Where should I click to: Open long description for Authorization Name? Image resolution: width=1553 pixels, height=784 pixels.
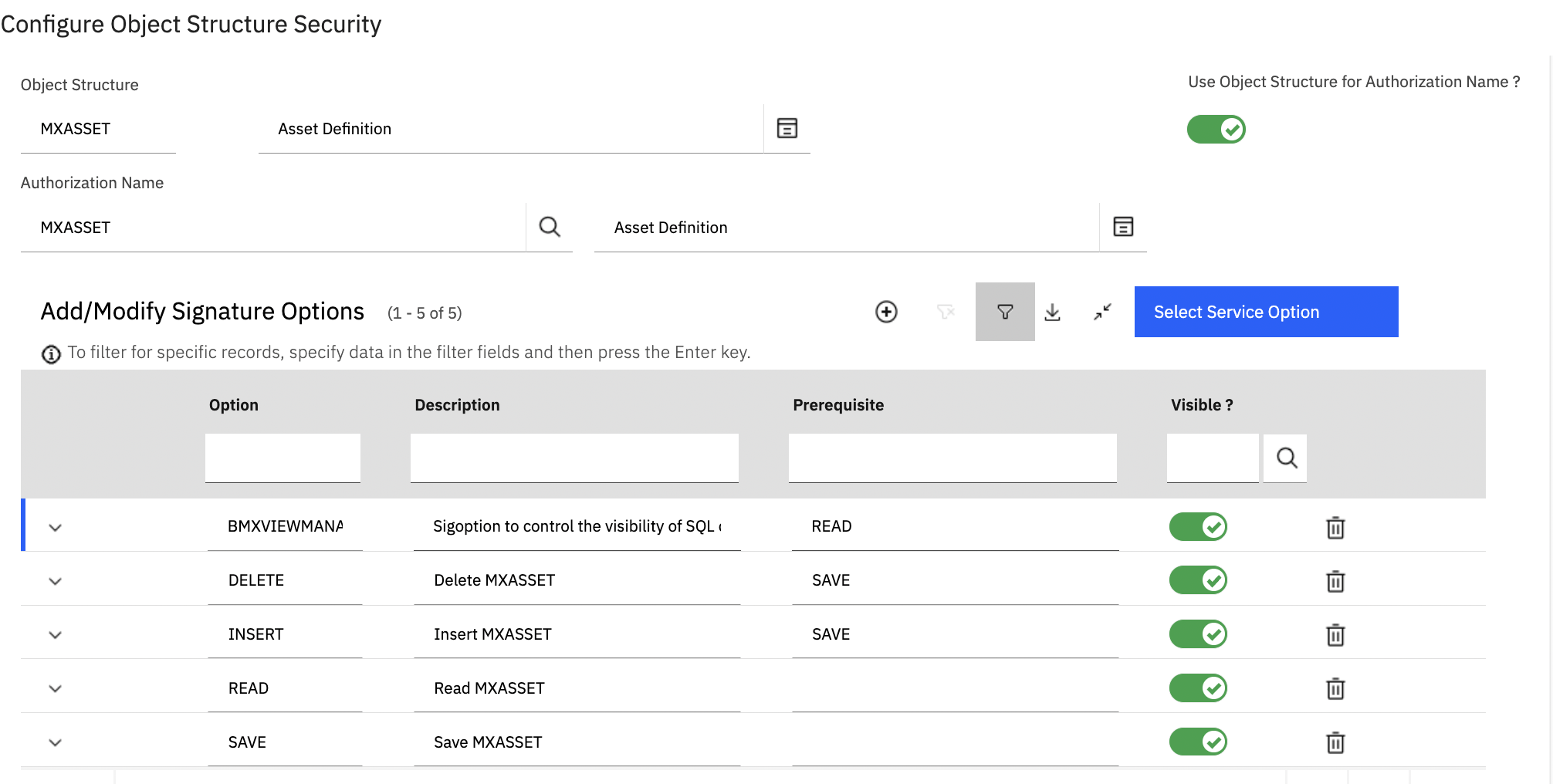1123,227
